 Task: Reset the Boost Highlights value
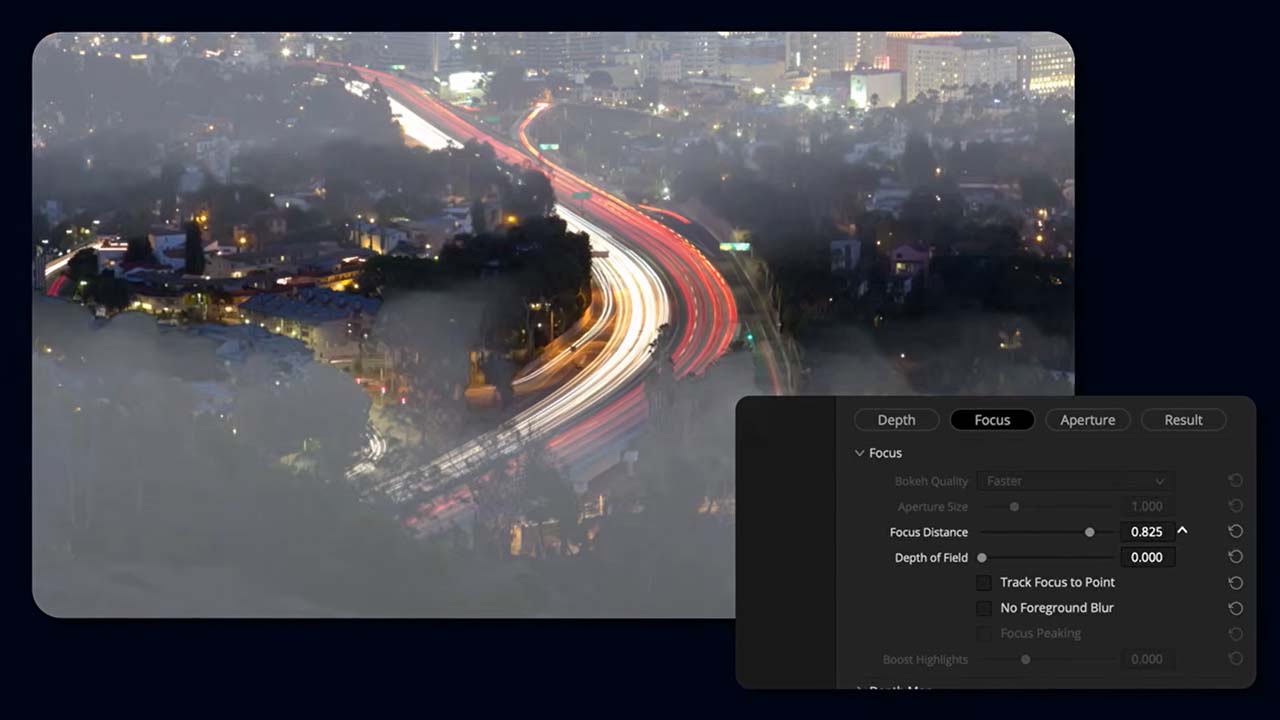point(1235,659)
